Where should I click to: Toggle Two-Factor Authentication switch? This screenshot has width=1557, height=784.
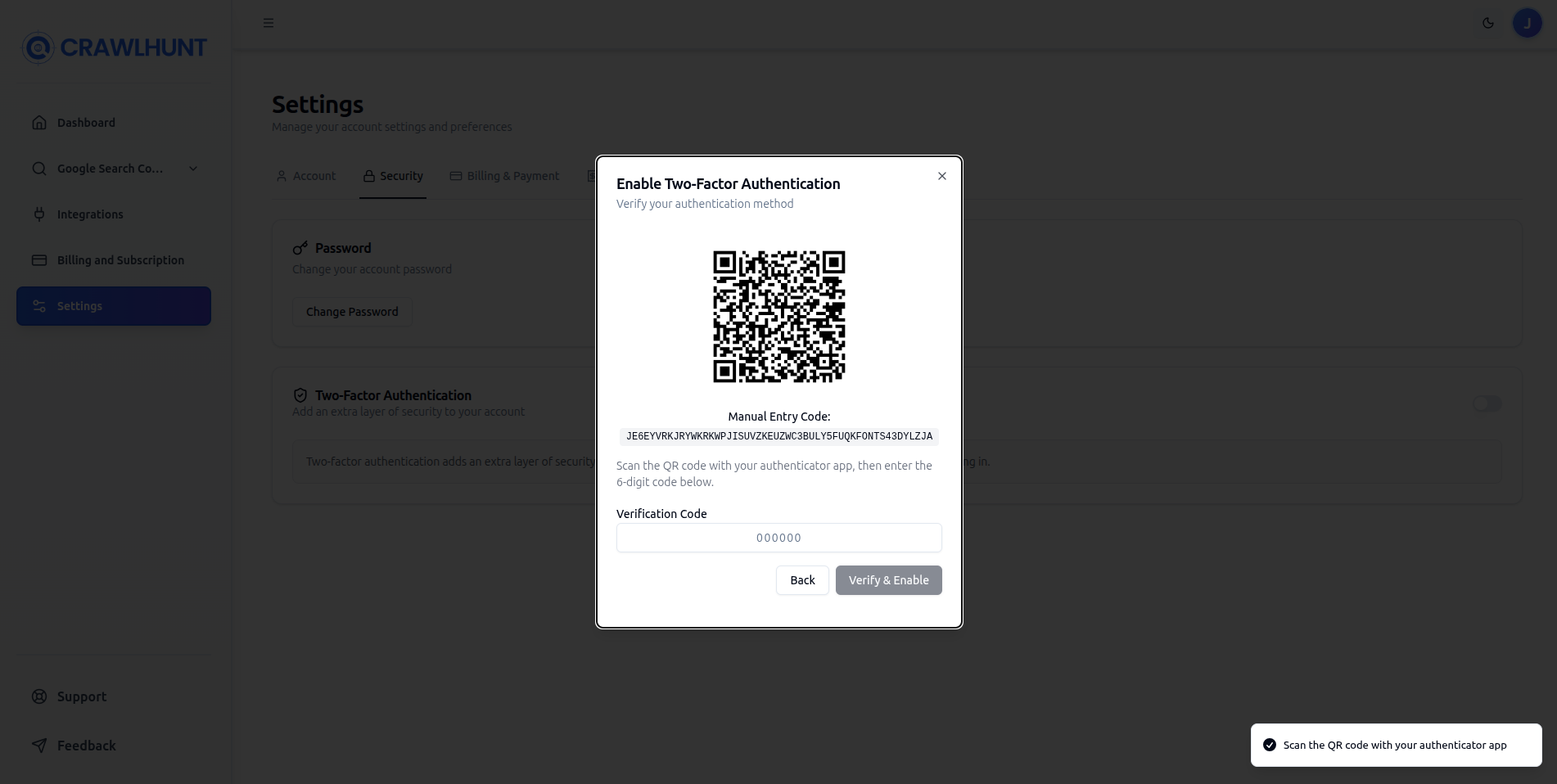[x=1487, y=403]
